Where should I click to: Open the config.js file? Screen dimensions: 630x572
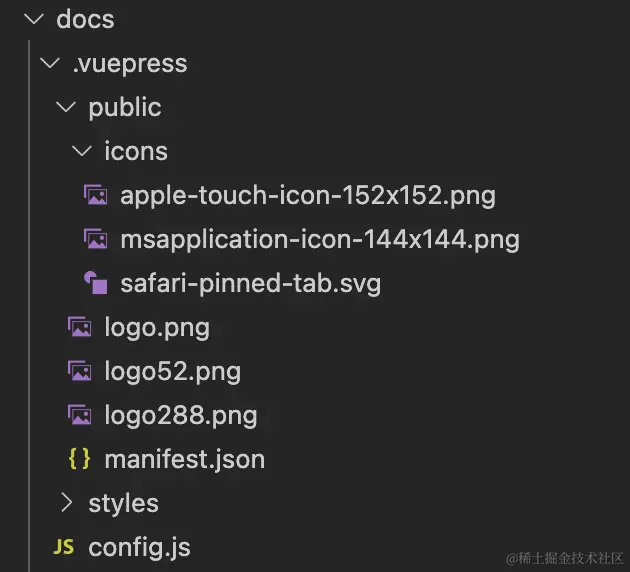139,547
